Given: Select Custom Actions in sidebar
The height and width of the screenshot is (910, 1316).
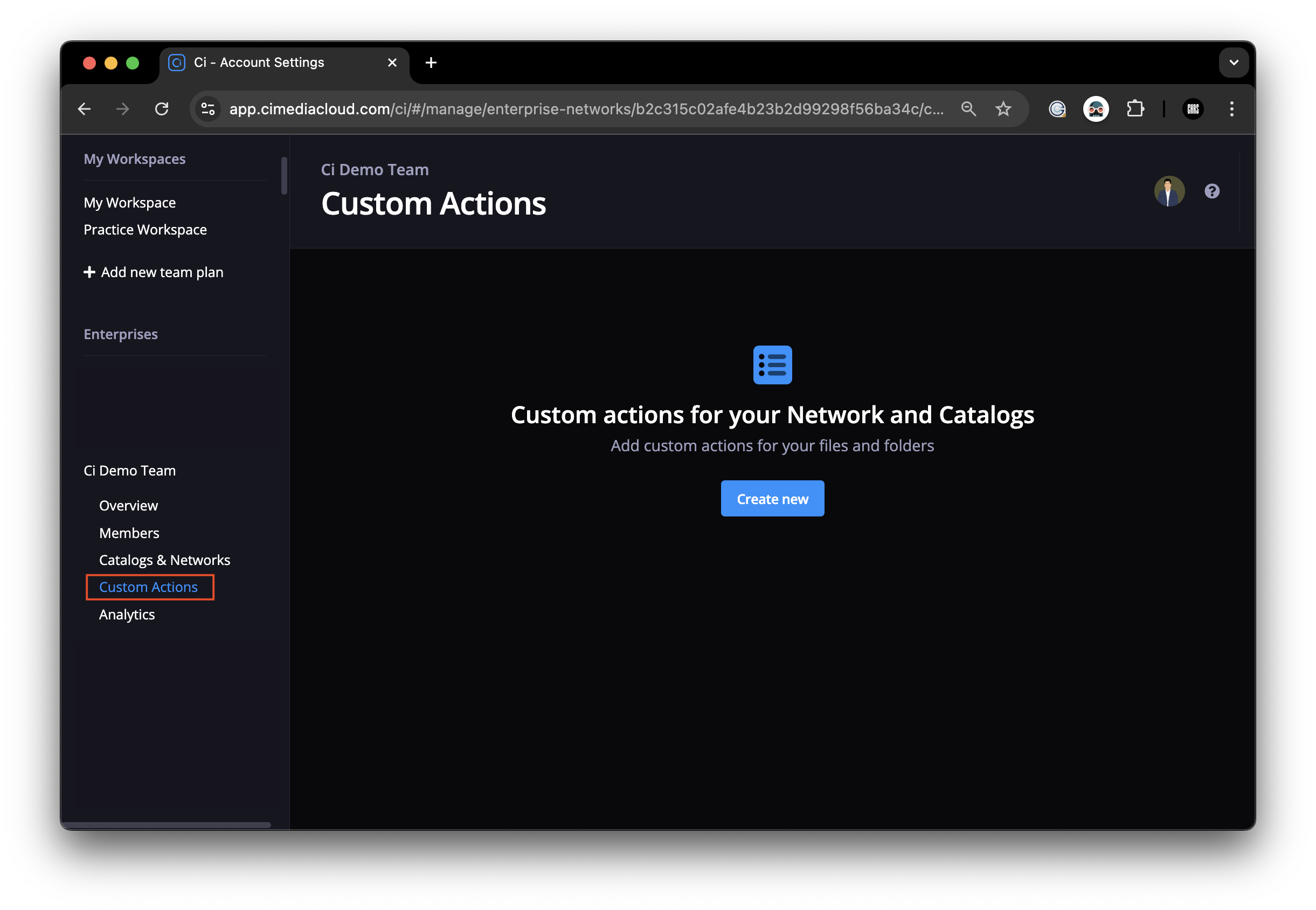Looking at the screenshot, I should pyautogui.click(x=148, y=587).
